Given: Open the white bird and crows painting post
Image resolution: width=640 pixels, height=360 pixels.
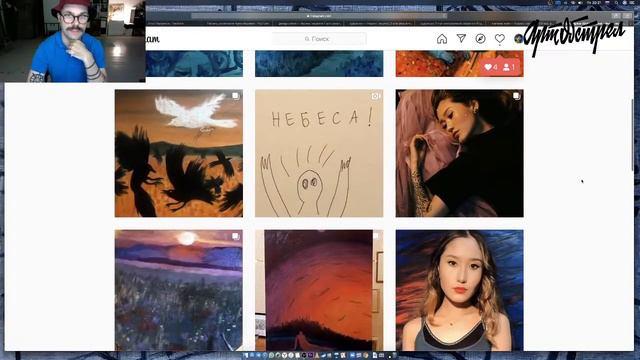Looking at the screenshot, I should point(179,153).
